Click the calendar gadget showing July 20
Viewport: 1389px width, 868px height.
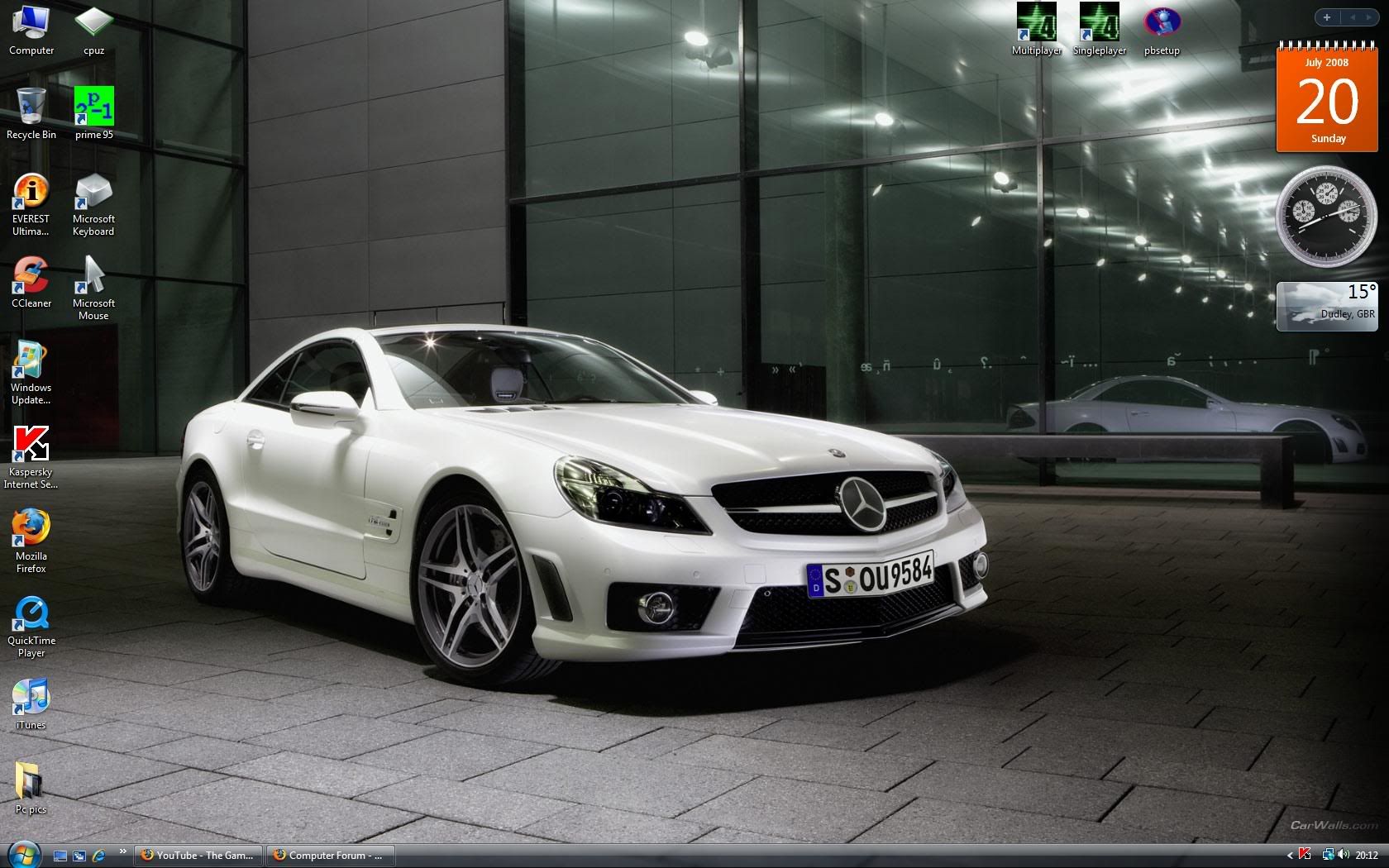[1327, 97]
